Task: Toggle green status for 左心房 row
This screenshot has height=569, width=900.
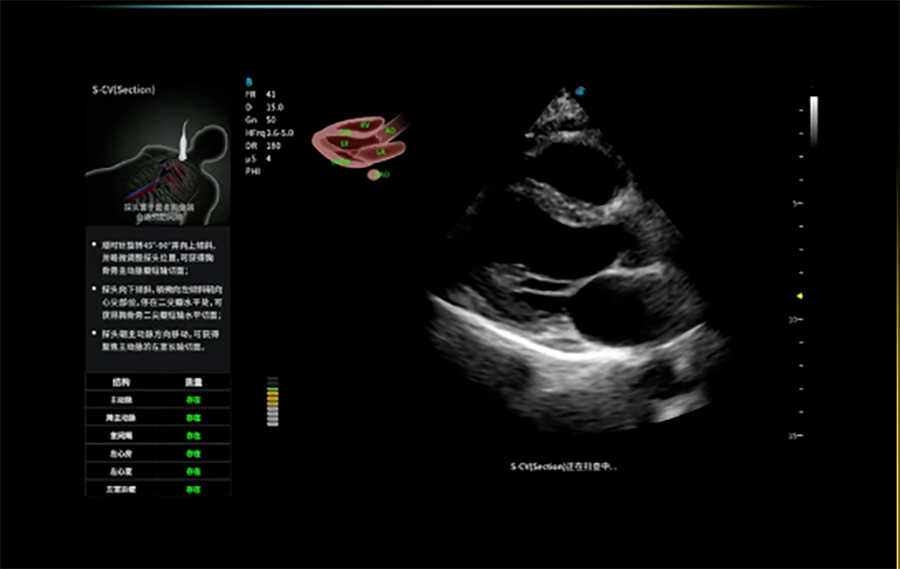Action: 193,453
